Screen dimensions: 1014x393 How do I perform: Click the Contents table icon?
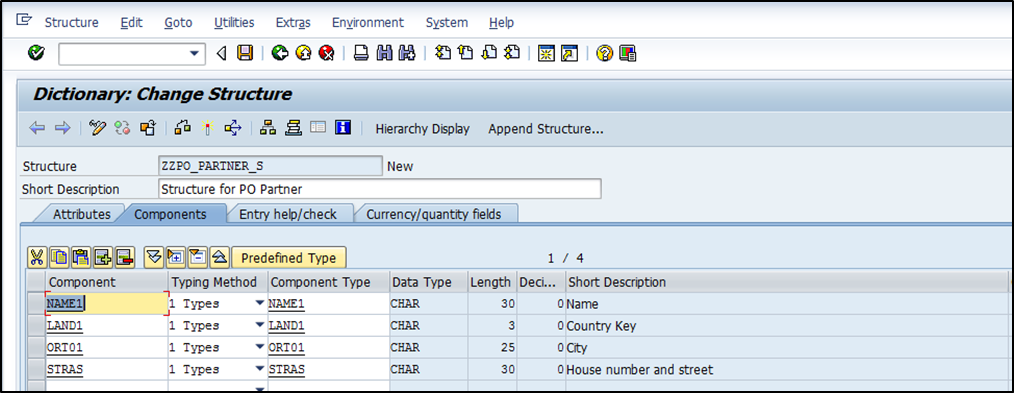coord(318,128)
